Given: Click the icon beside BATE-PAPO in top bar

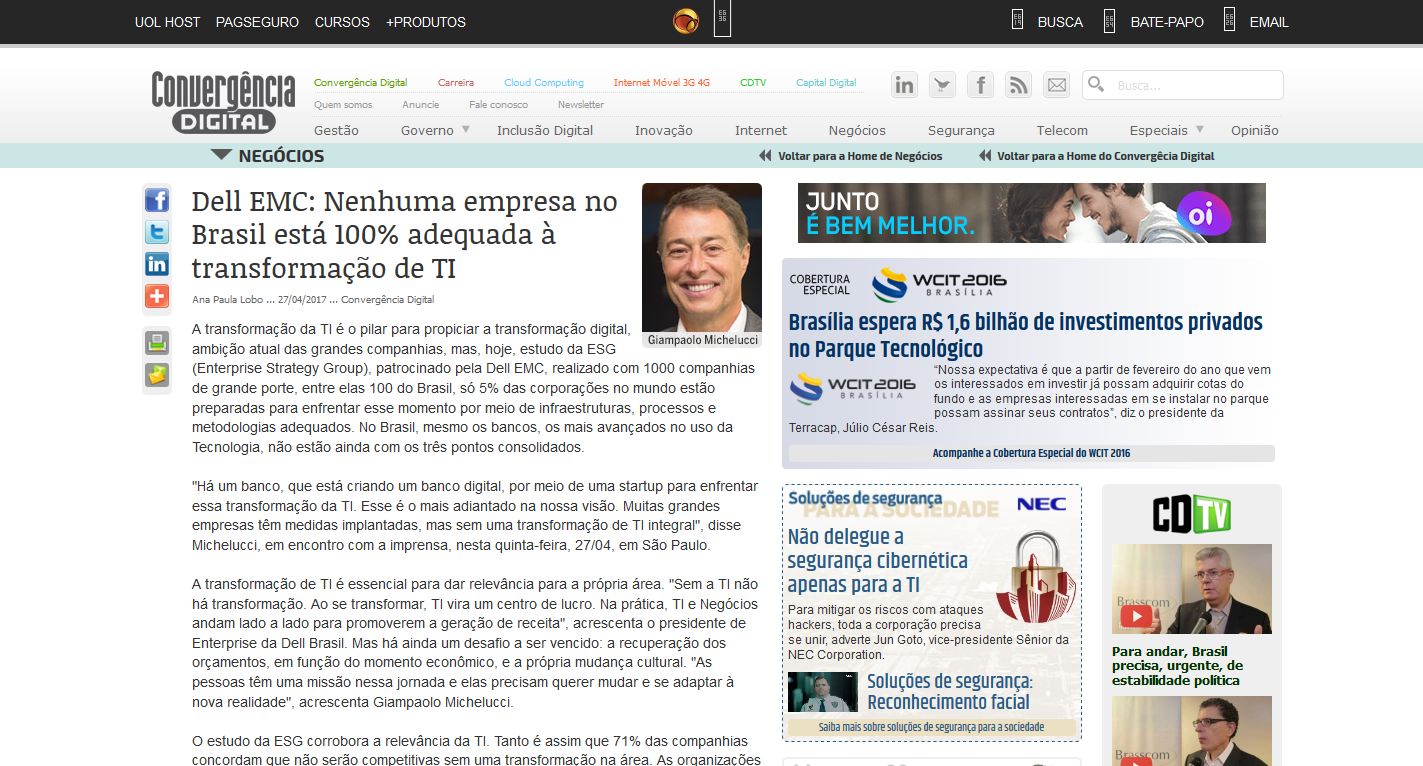Looking at the screenshot, I should click(x=1109, y=20).
